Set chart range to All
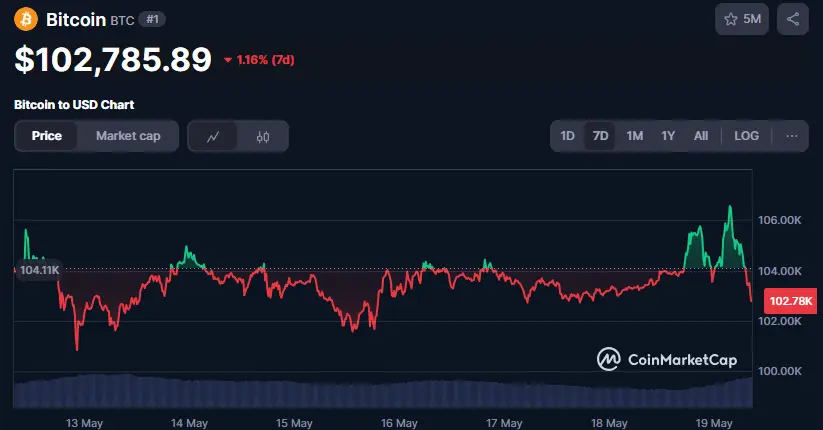This screenshot has width=823, height=430. [x=701, y=136]
